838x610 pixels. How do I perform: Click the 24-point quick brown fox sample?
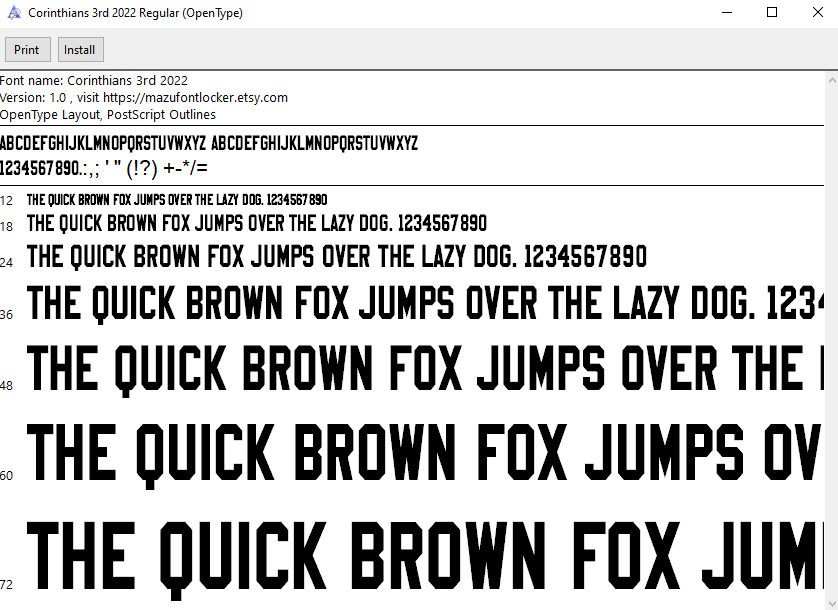pos(337,257)
